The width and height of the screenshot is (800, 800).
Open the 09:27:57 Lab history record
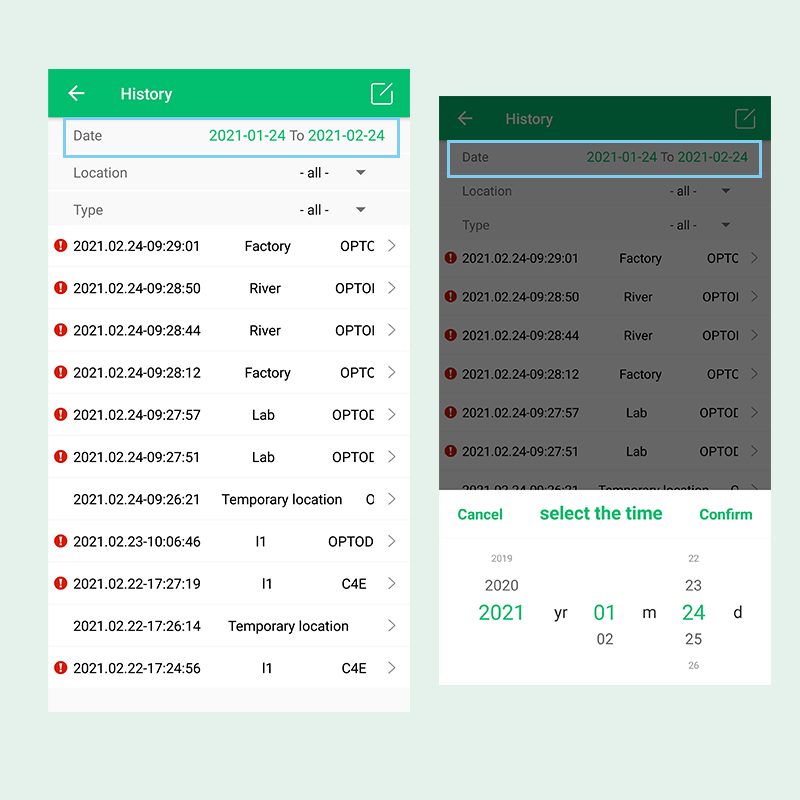(228, 415)
